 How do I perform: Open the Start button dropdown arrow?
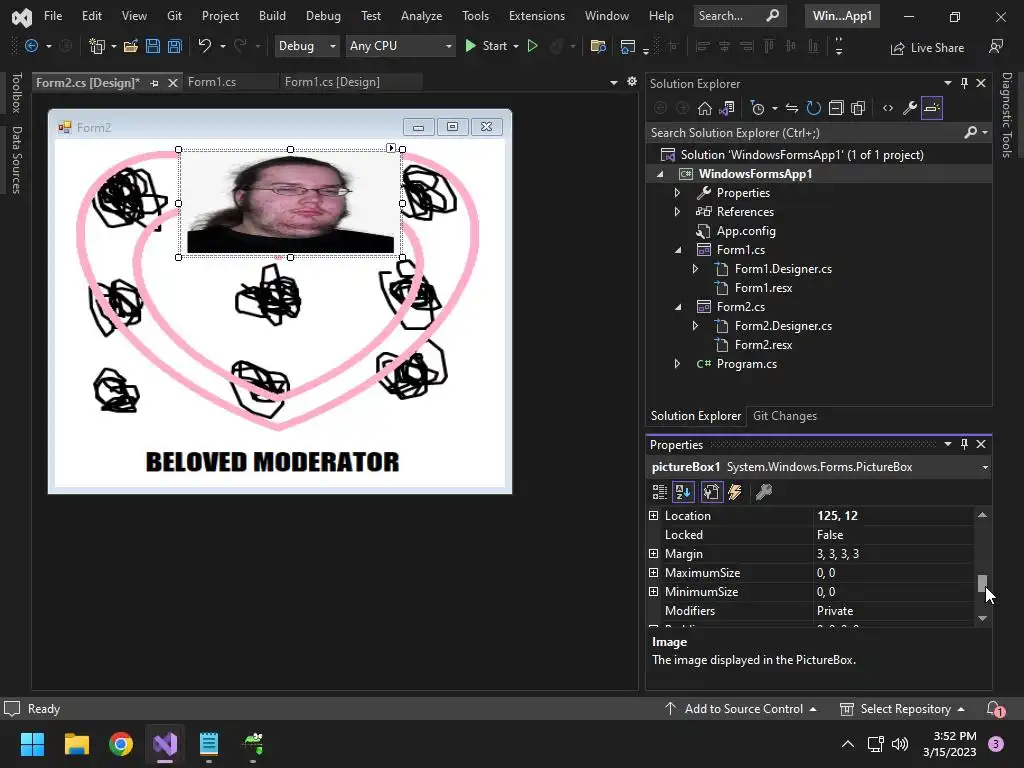click(x=516, y=46)
